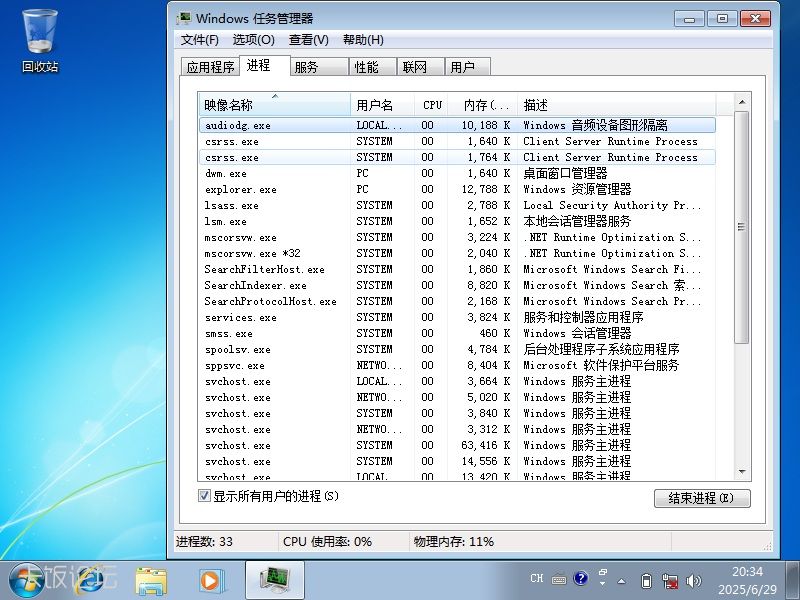Select the lsass.exe process

tap(457, 205)
